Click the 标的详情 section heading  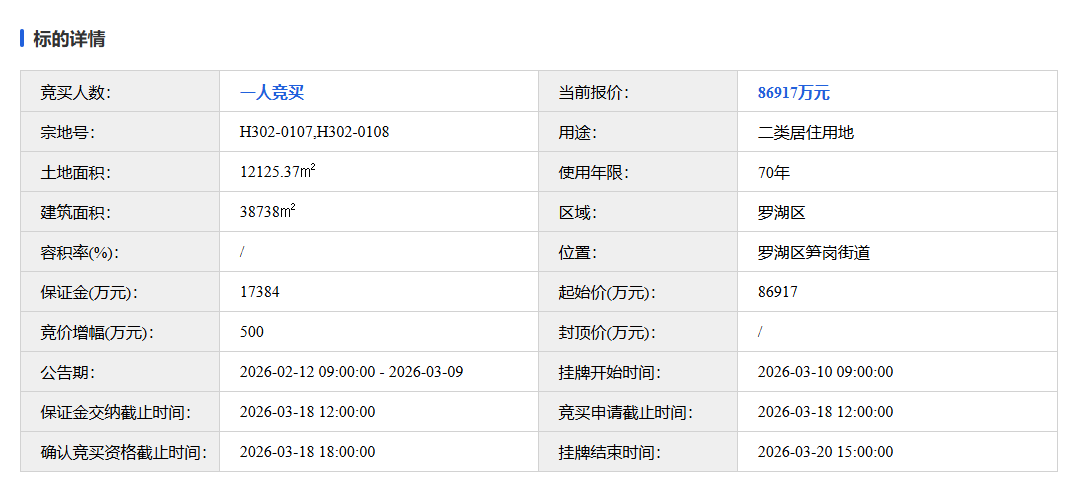coord(69,39)
